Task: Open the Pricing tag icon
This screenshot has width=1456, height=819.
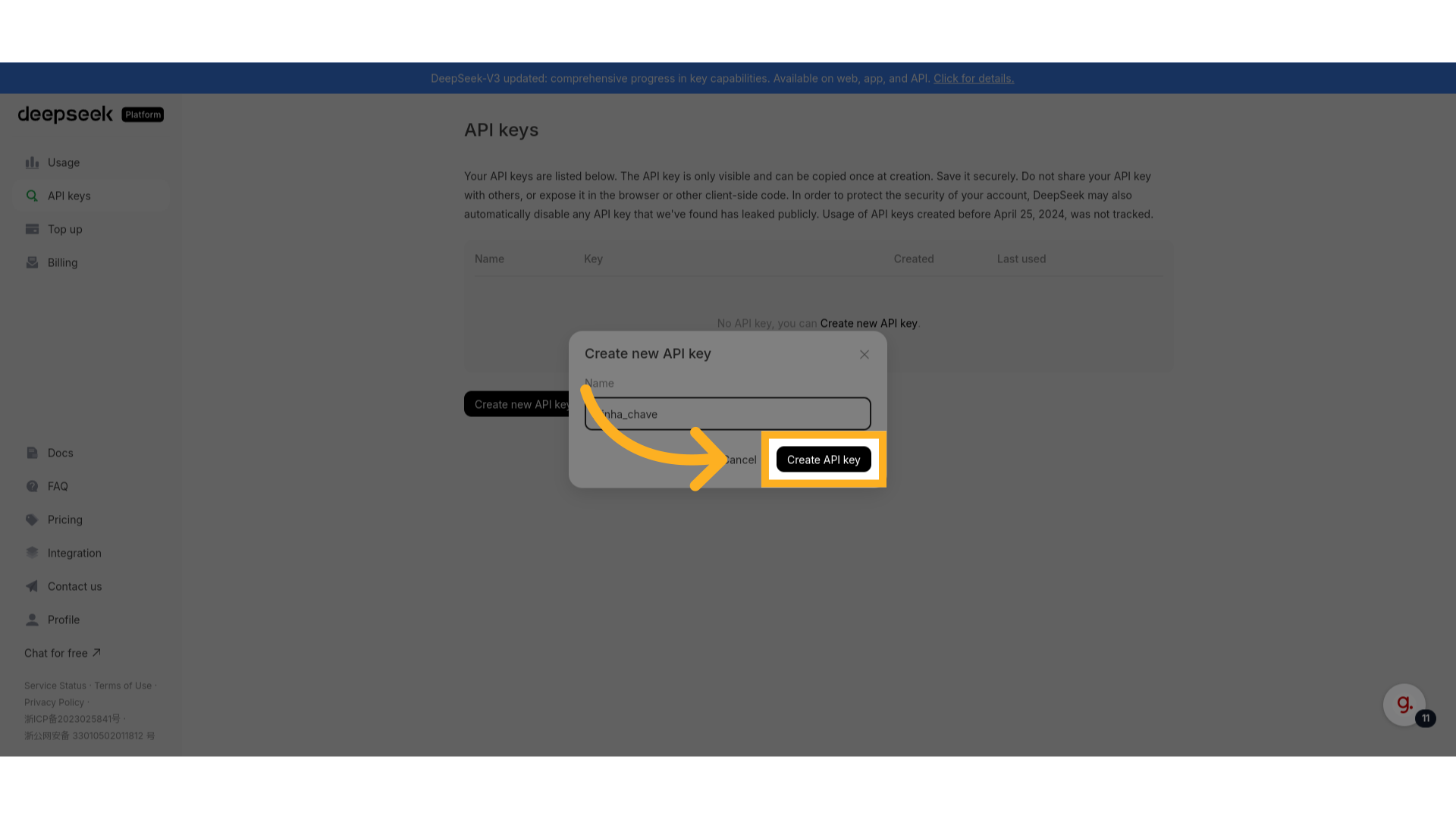Action: 32,519
